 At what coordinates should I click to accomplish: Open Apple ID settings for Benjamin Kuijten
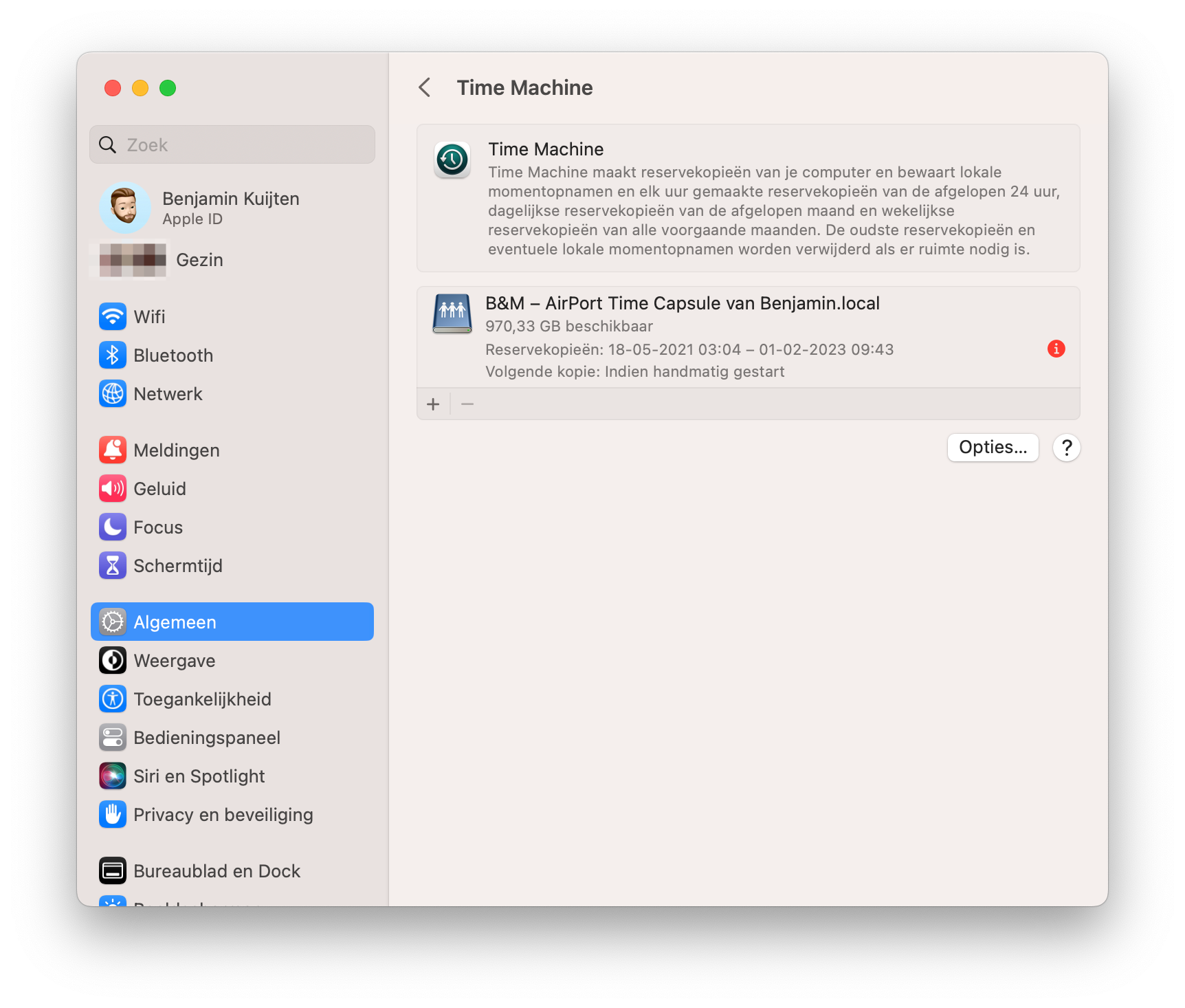pos(232,208)
